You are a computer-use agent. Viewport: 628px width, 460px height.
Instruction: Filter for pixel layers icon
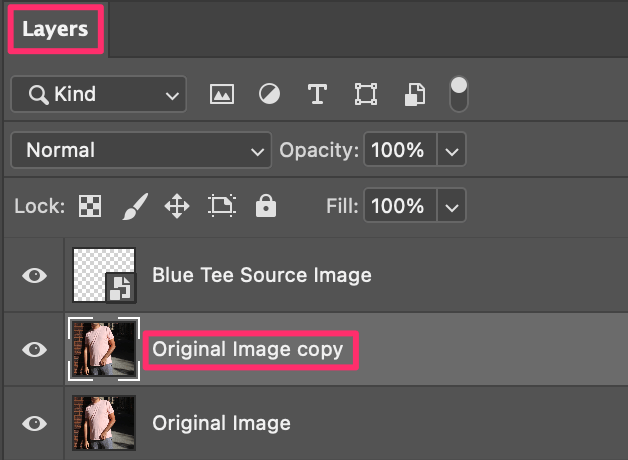[x=222, y=94]
